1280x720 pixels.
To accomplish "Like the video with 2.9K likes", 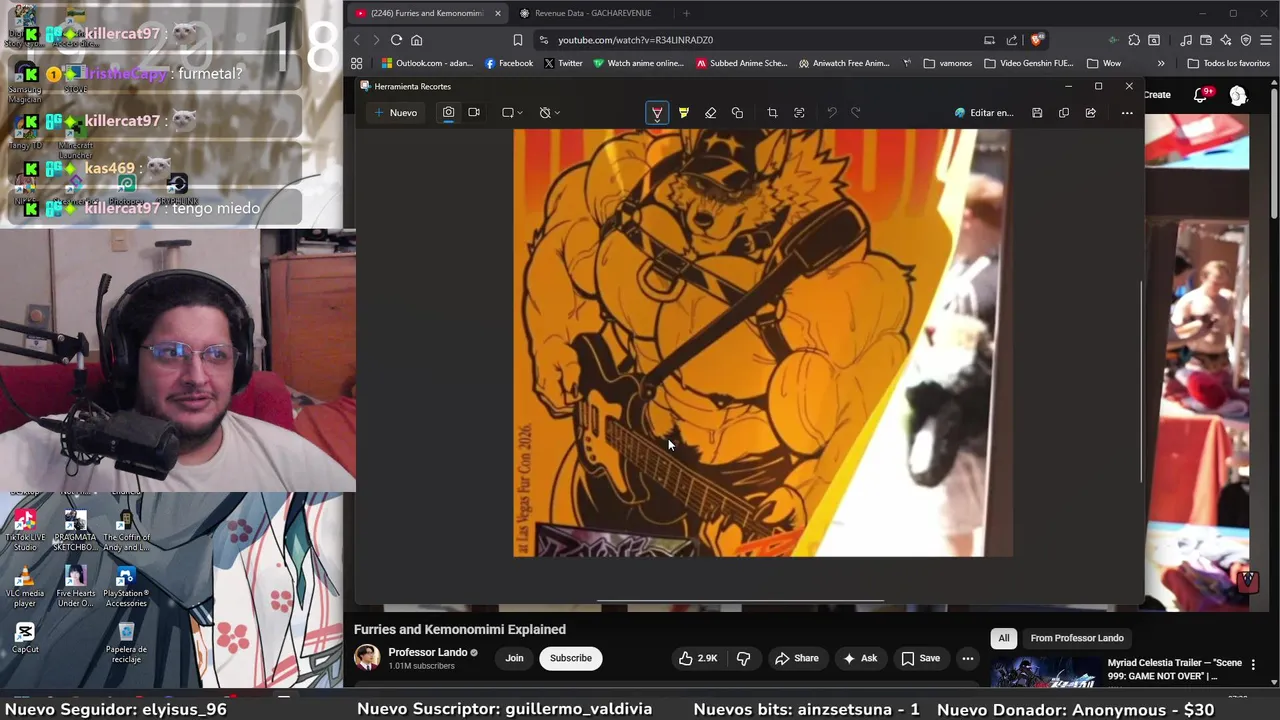I will (698, 658).
